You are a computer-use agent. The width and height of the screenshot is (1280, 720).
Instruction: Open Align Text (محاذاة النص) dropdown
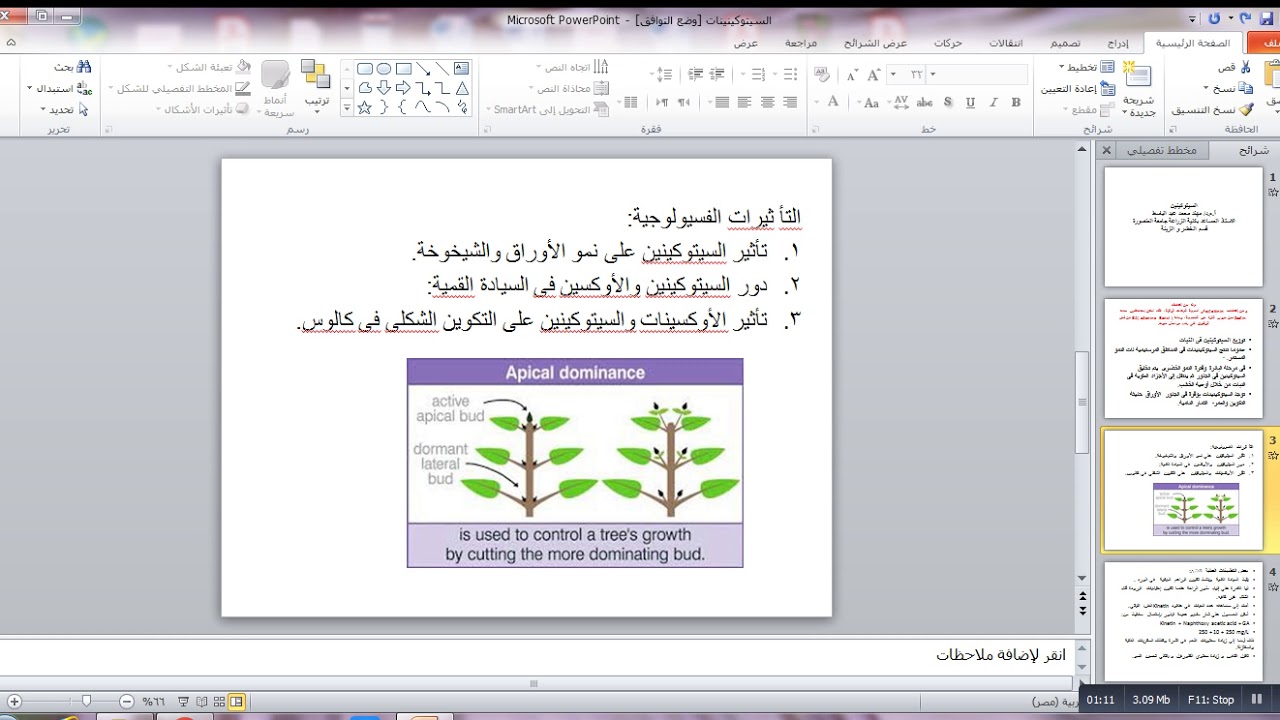click(570, 89)
